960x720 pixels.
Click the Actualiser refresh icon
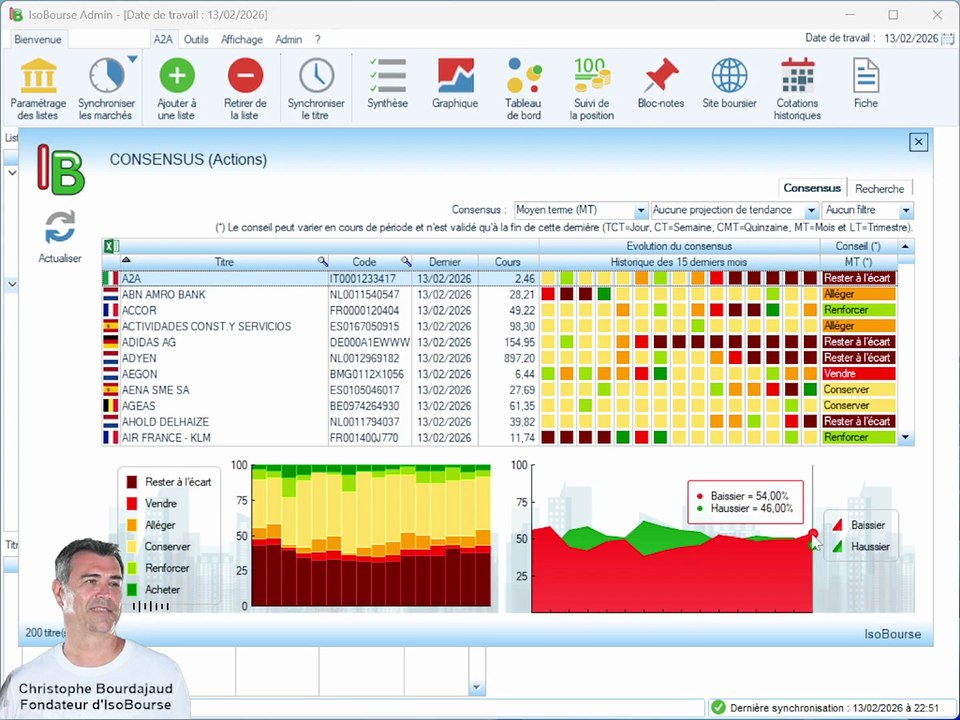pyautogui.click(x=60, y=227)
